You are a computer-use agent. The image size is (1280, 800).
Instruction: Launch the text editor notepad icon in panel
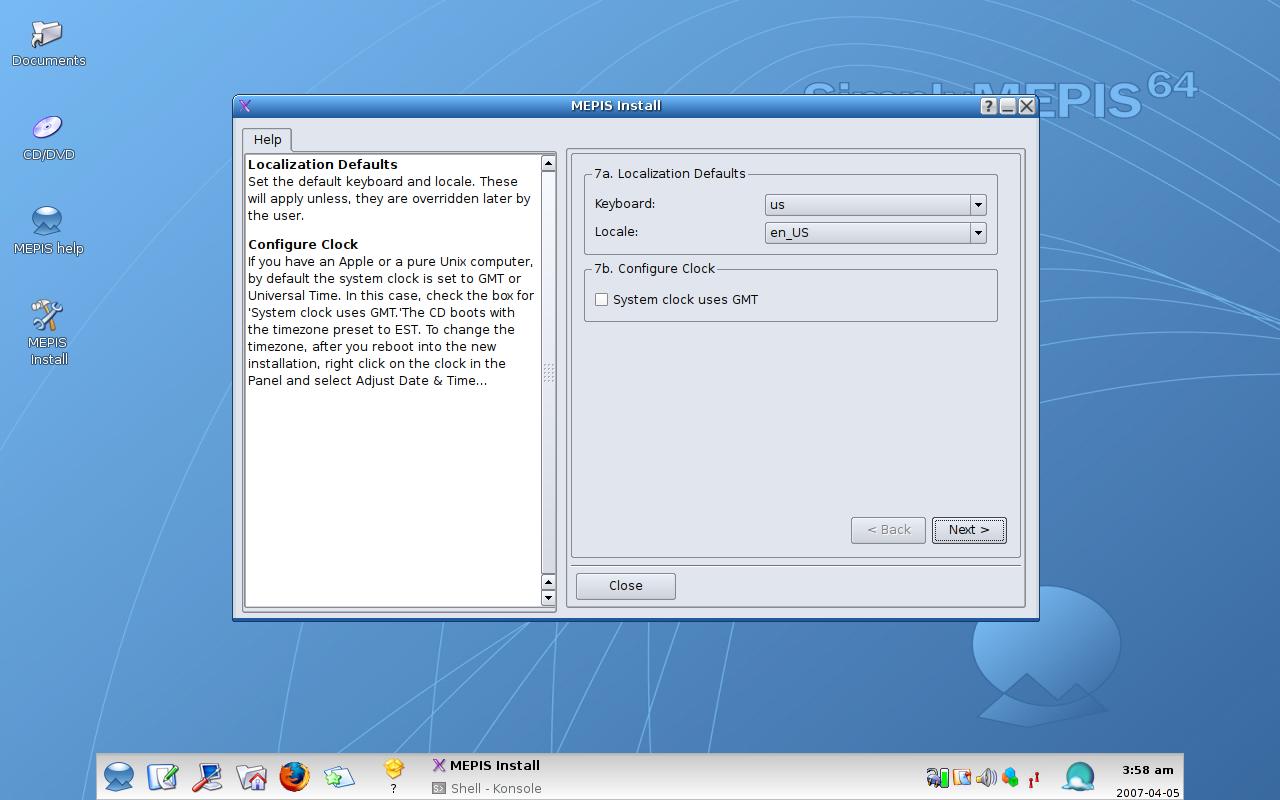tap(163, 776)
